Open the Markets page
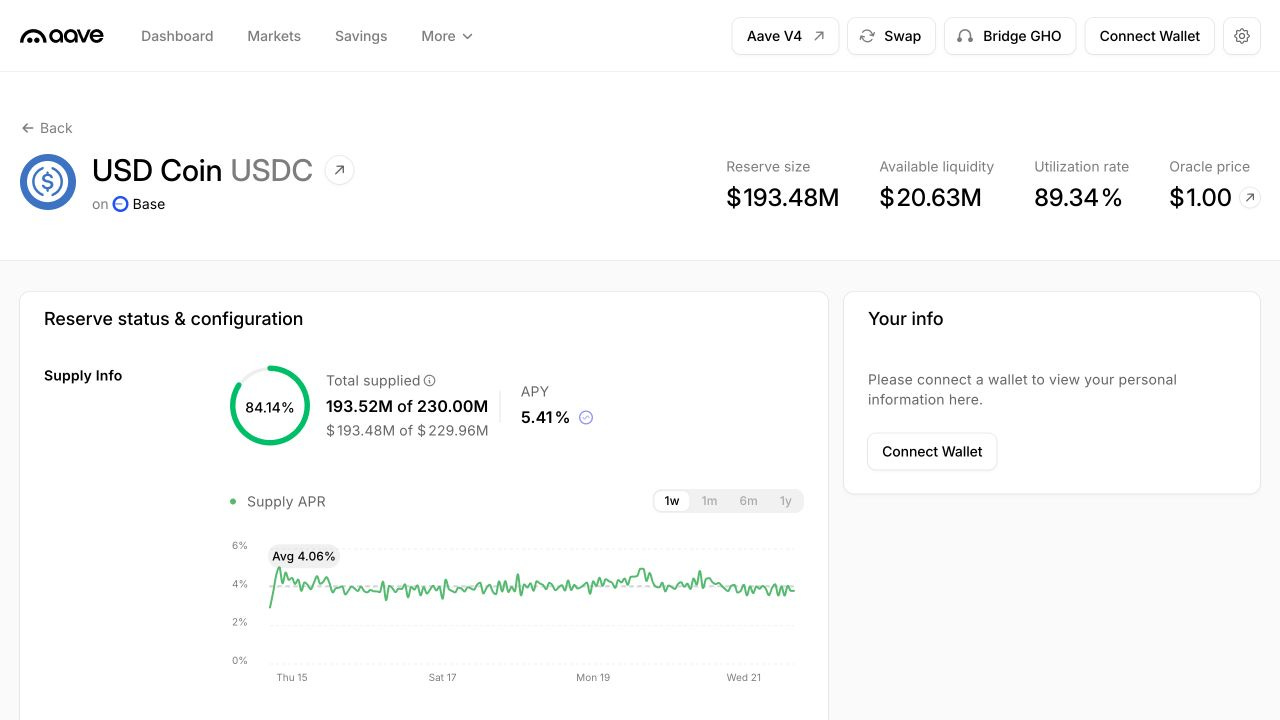 [x=274, y=36]
